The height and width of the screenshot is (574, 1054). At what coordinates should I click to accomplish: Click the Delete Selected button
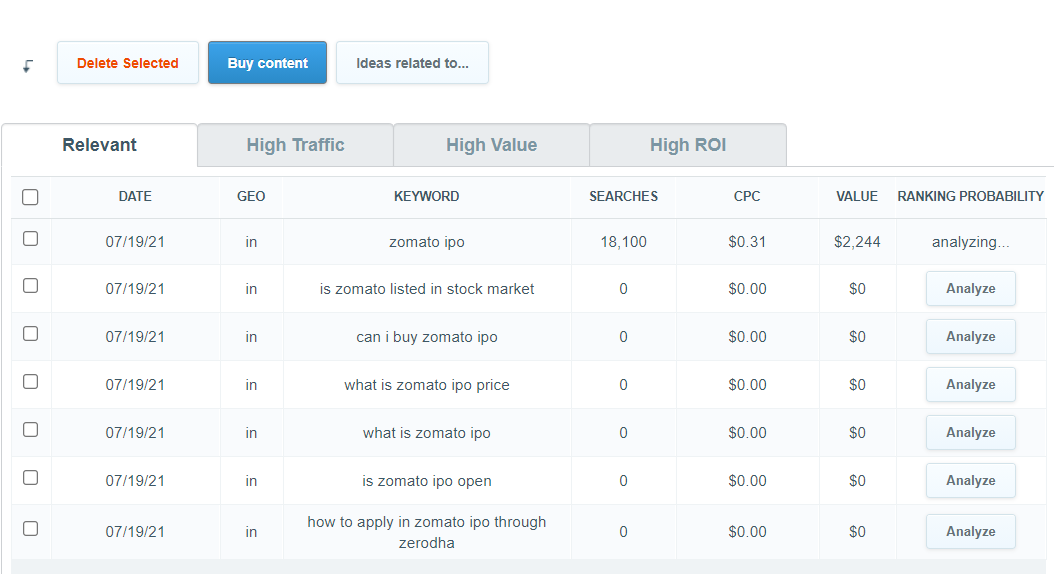[128, 63]
